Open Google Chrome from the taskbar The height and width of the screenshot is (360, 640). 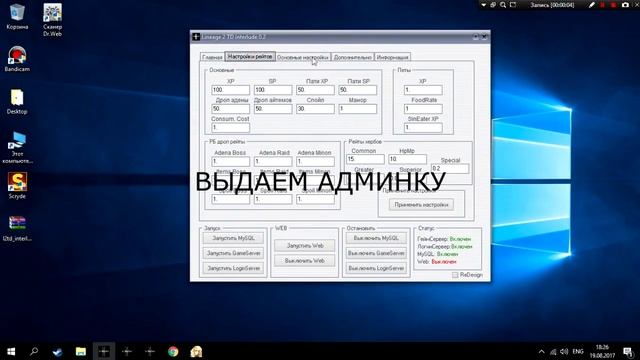pyautogui.click(x=173, y=351)
